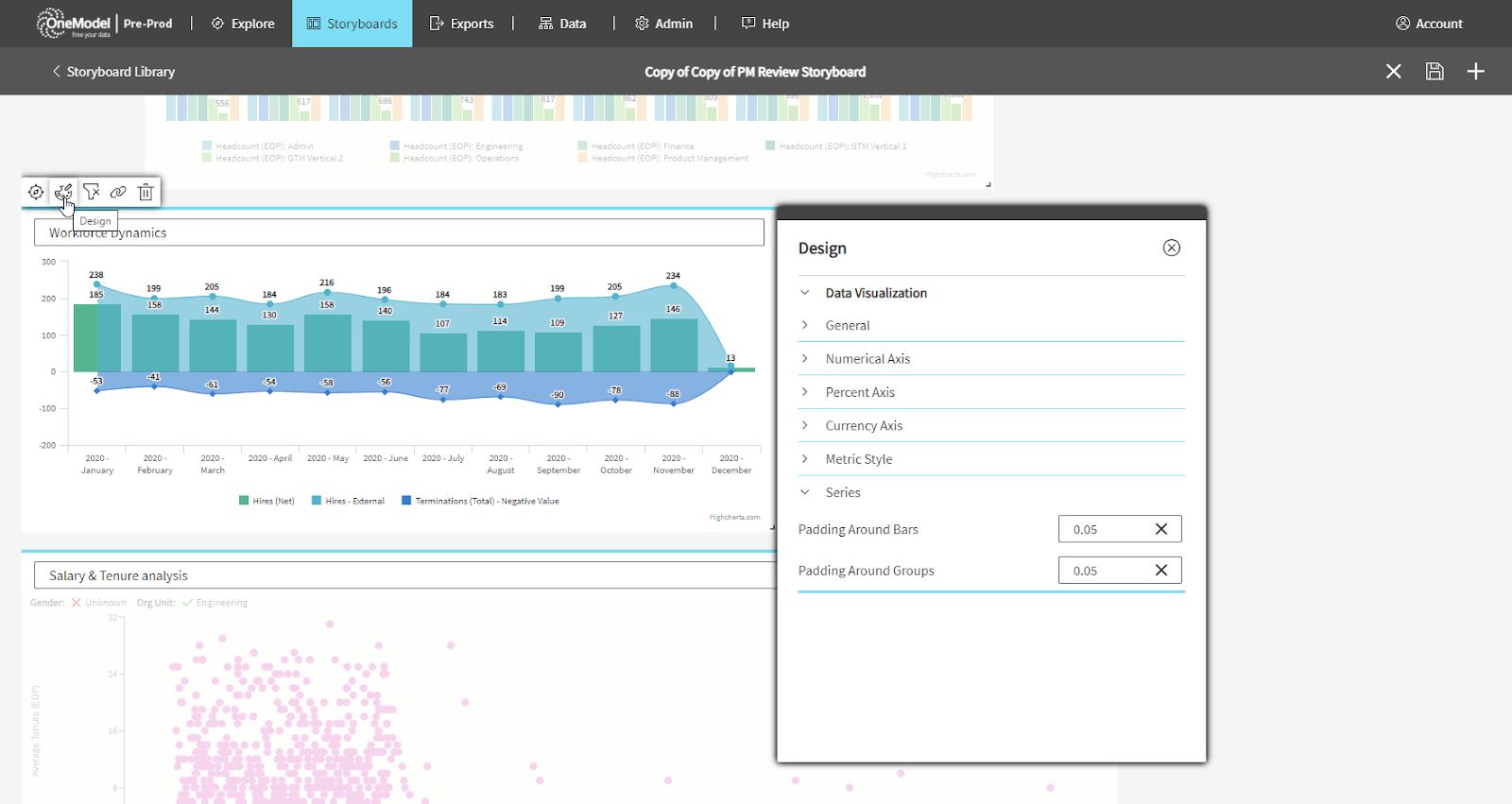This screenshot has width=1512, height=804.
Task: Expand the General section
Action: coord(847,325)
